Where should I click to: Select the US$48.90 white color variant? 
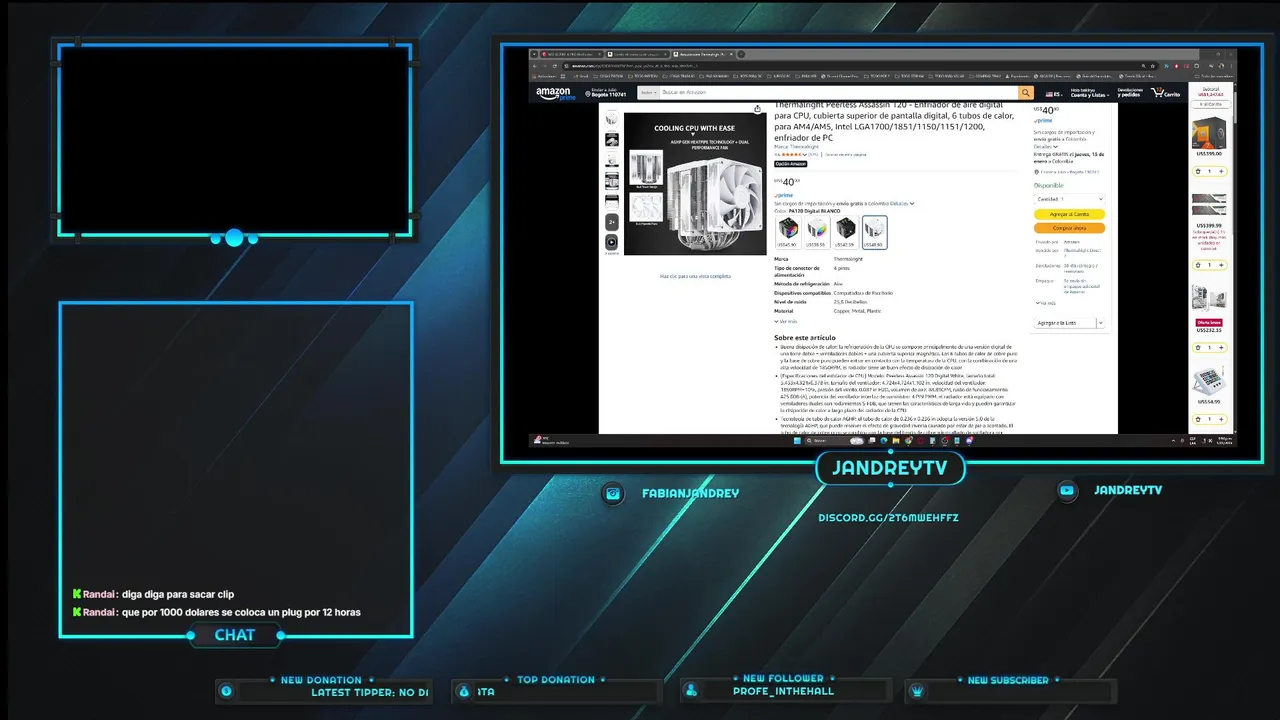875,232
